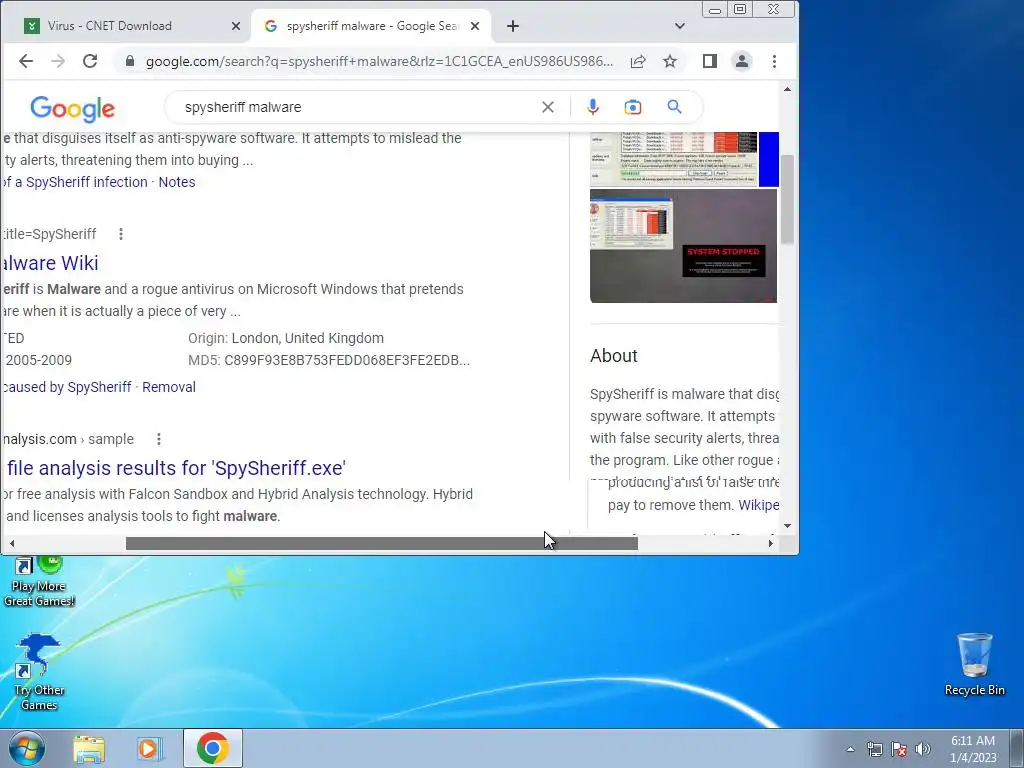
Task: Open the Chrome profile avatar
Action: [x=742, y=61]
